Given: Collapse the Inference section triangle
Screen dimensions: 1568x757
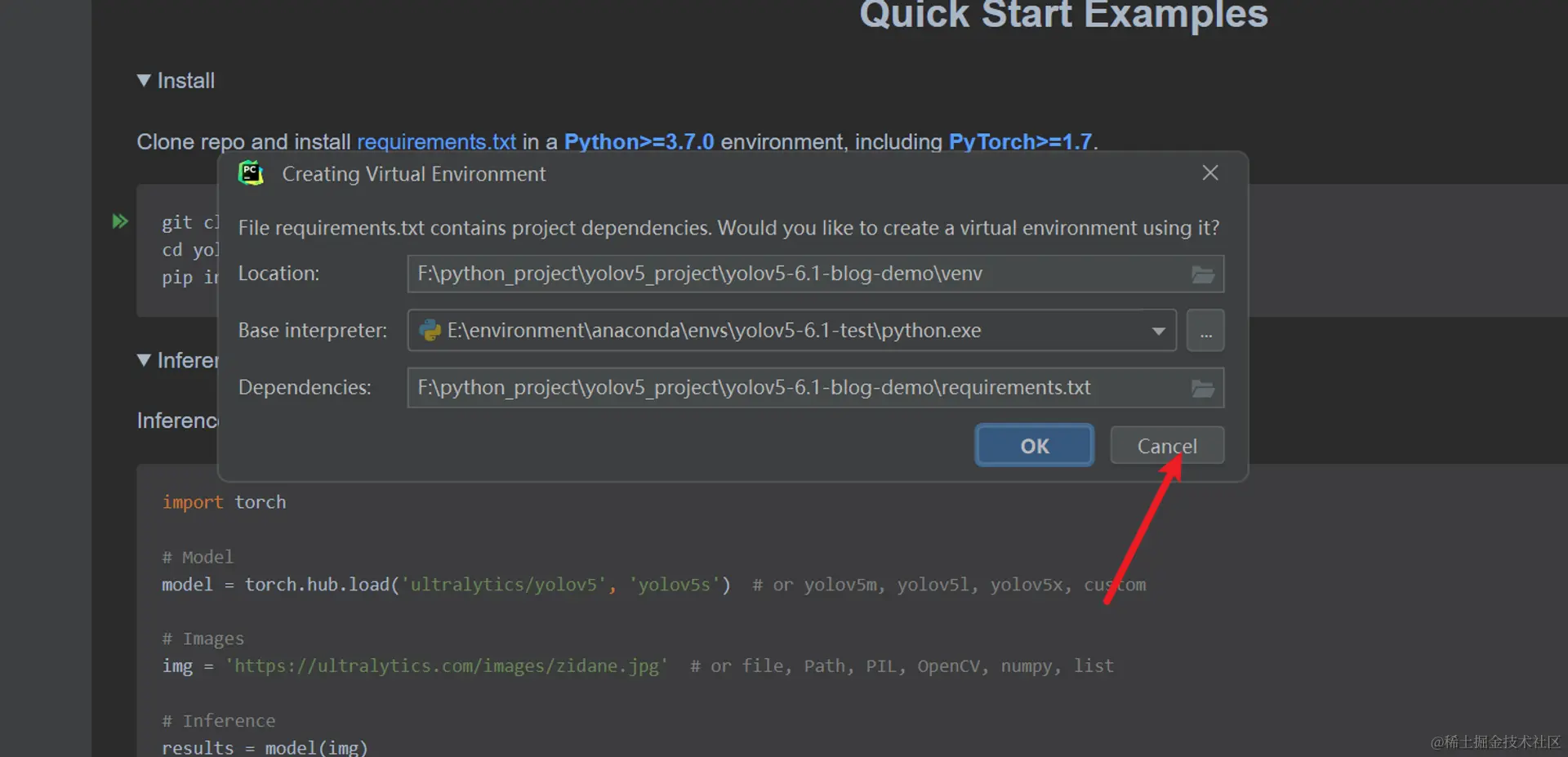Looking at the screenshot, I should (x=144, y=360).
